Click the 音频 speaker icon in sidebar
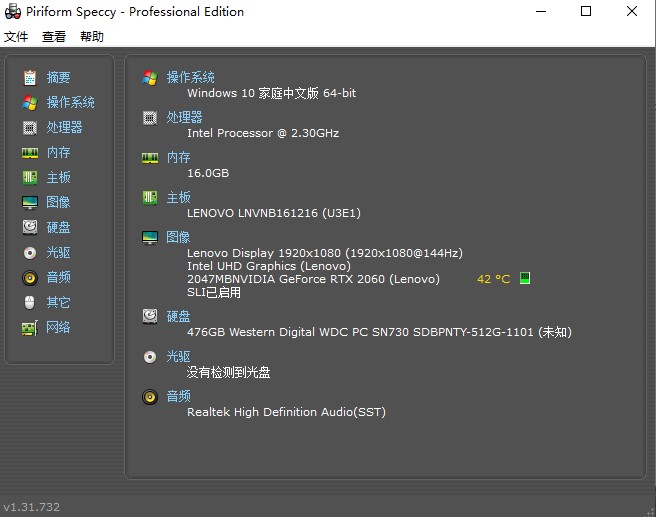The image size is (656, 517). pyautogui.click(x=30, y=277)
